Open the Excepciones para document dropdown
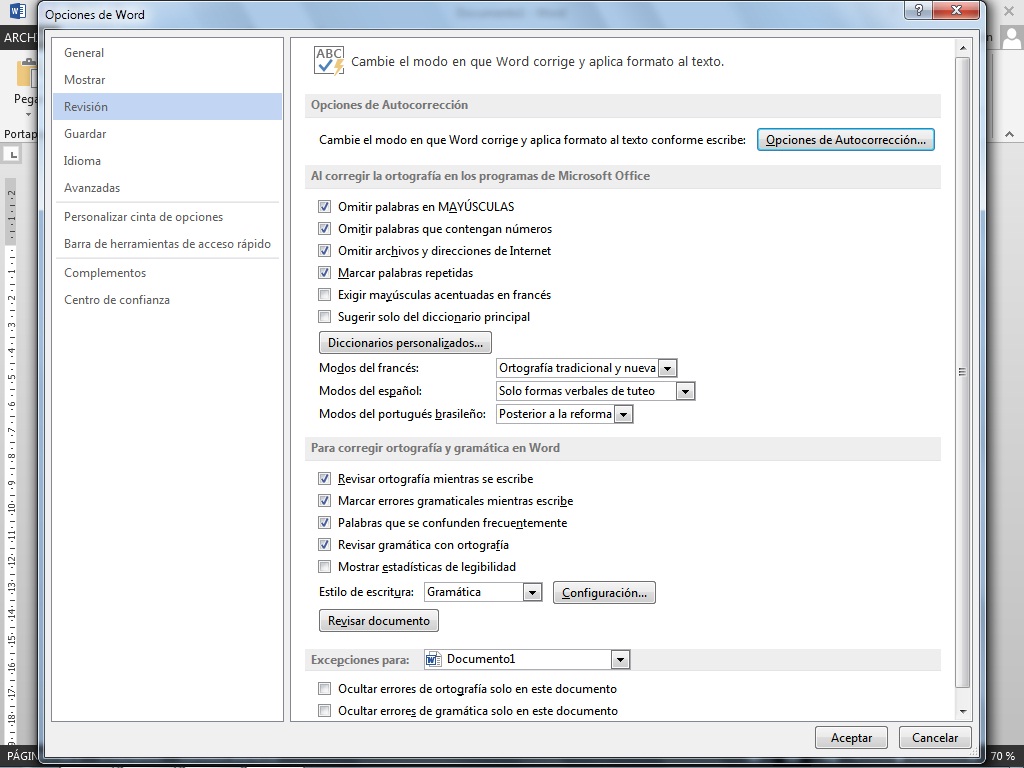Image resolution: width=1024 pixels, height=768 pixels. [620, 658]
